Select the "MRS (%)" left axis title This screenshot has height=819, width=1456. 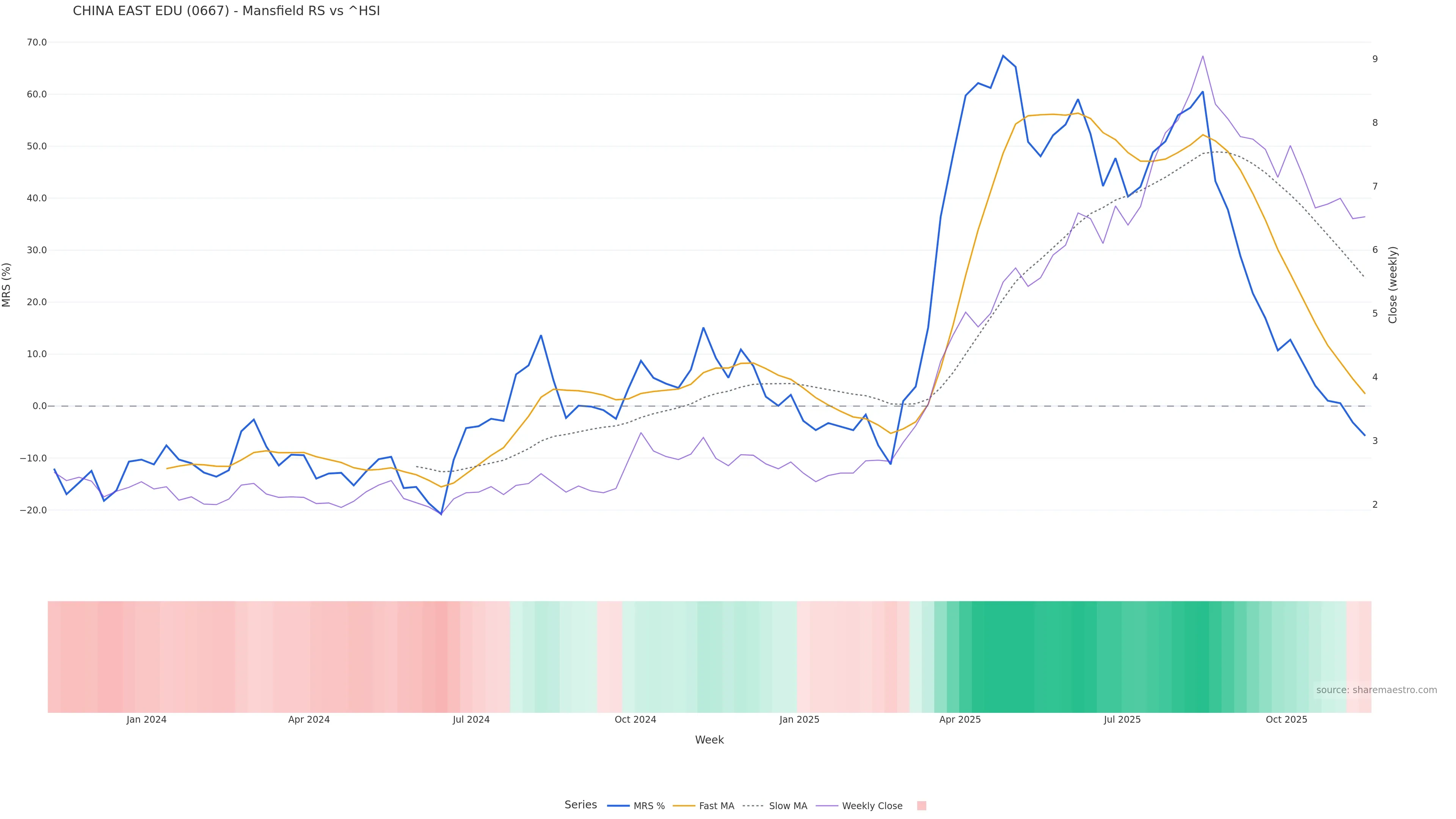(x=7, y=285)
